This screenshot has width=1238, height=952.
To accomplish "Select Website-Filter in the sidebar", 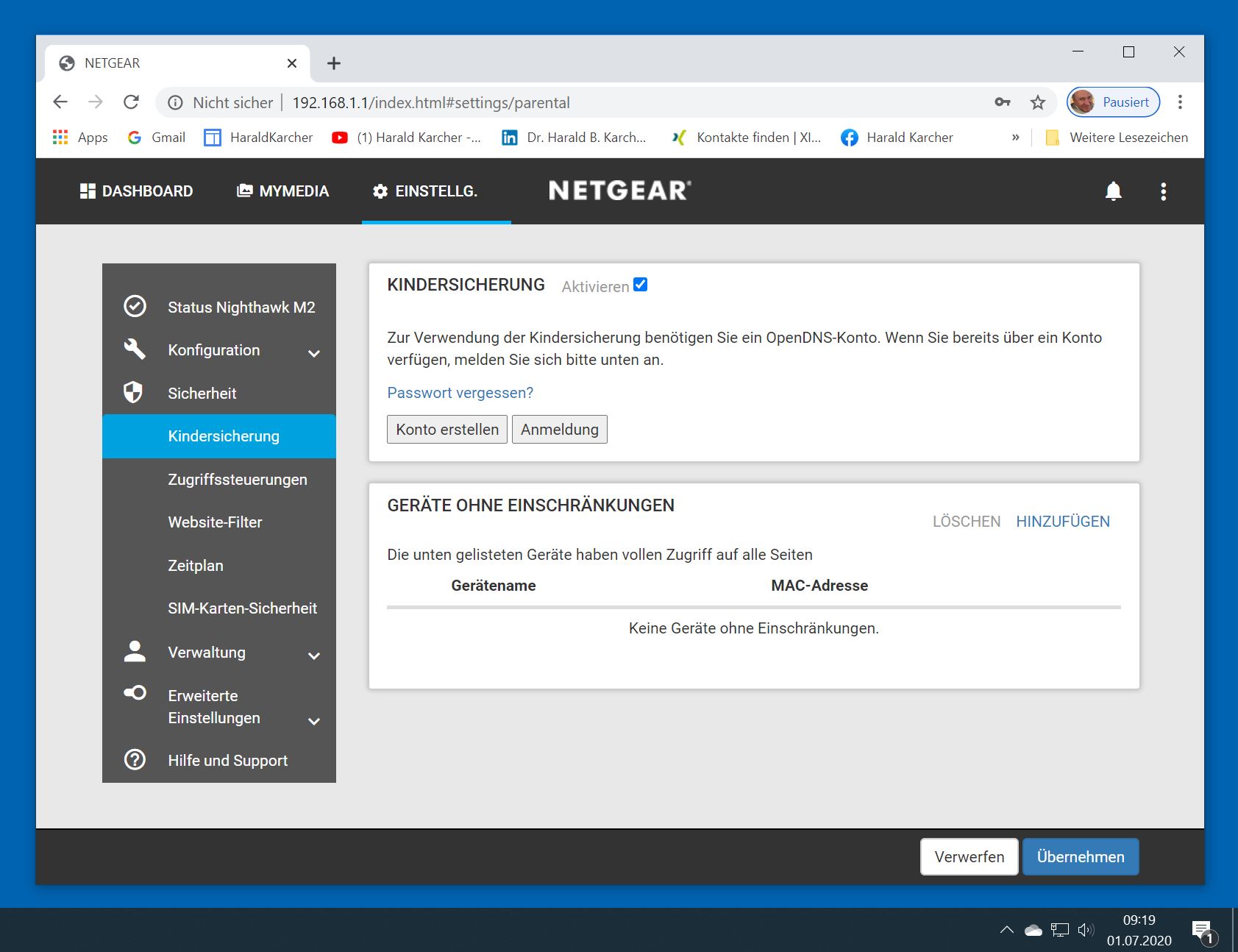I will tap(215, 522).
